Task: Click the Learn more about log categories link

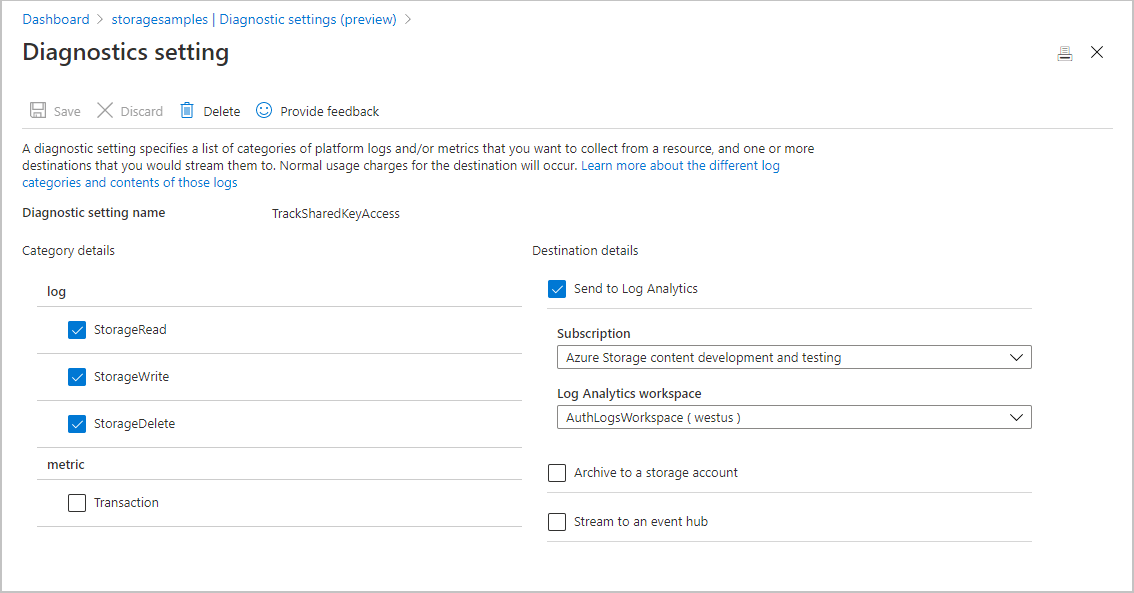Action: 680,165
